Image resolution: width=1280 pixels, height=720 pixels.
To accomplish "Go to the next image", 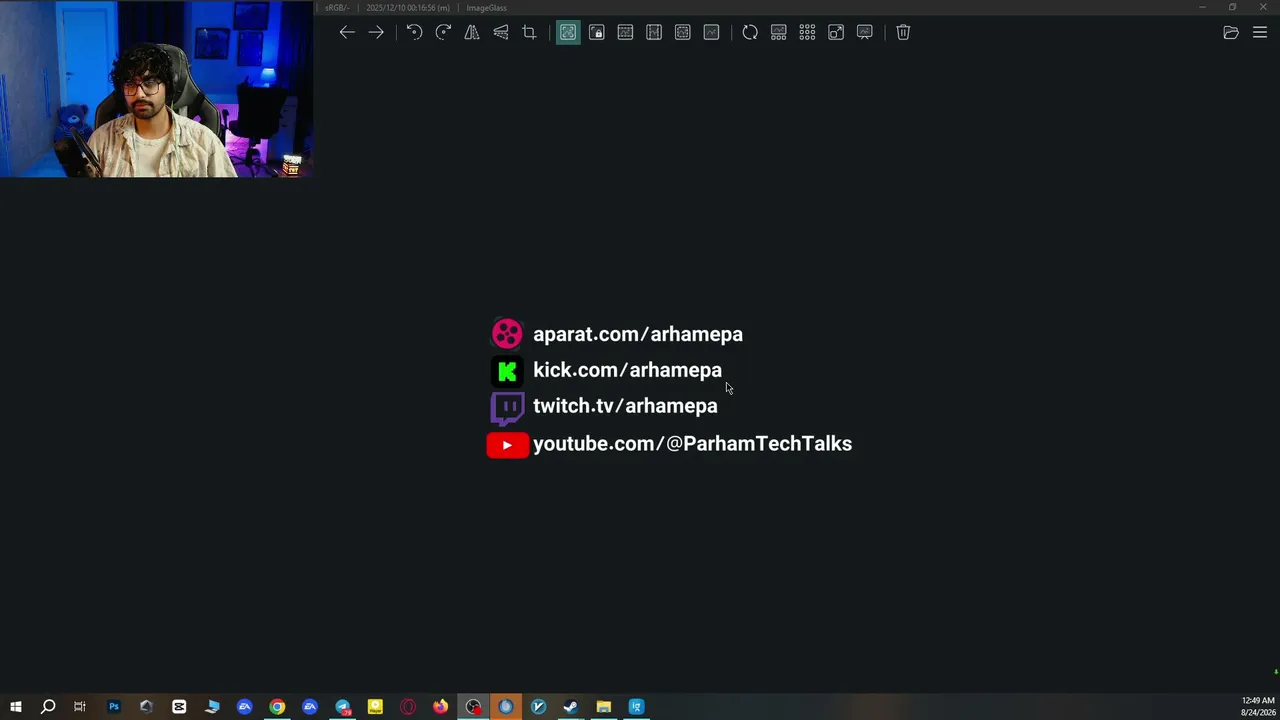I will pos(376,32).
